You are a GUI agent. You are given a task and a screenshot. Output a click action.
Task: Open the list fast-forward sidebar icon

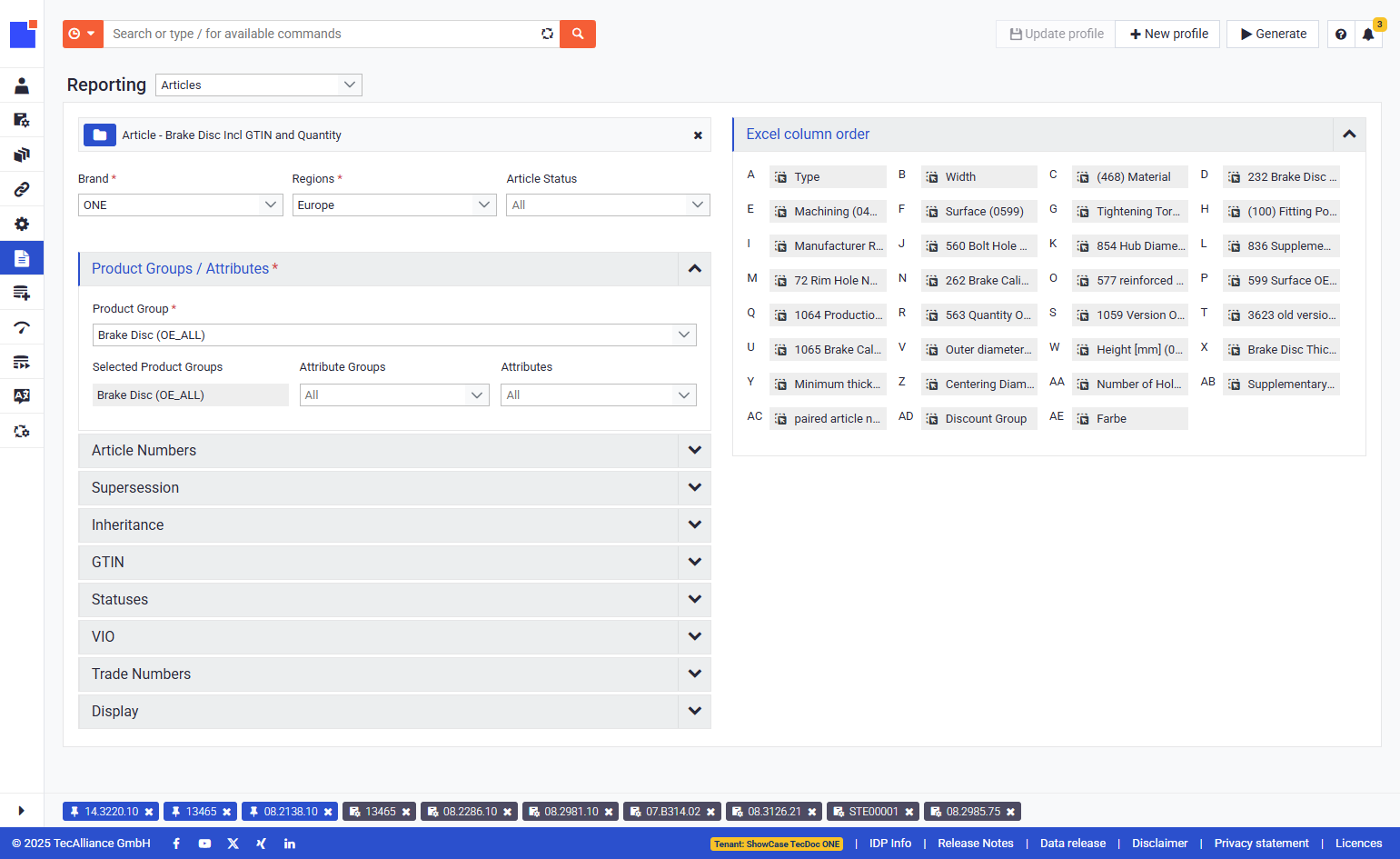pos(22,362)
